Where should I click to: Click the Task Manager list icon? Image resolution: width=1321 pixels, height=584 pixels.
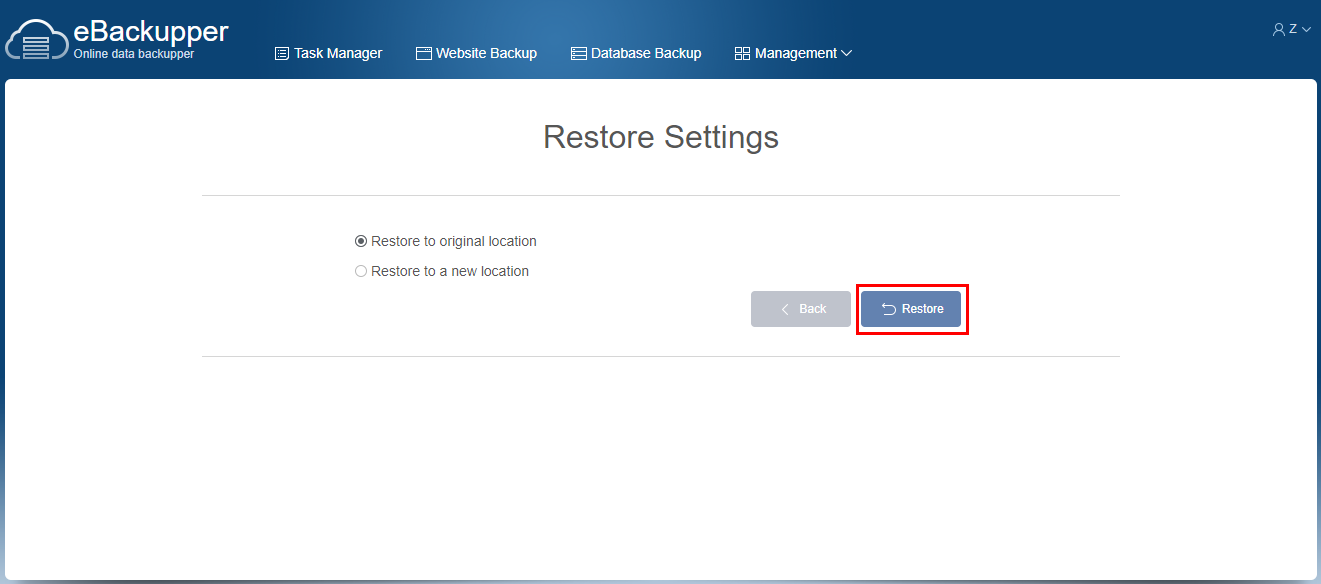click(x=282, y=53)
